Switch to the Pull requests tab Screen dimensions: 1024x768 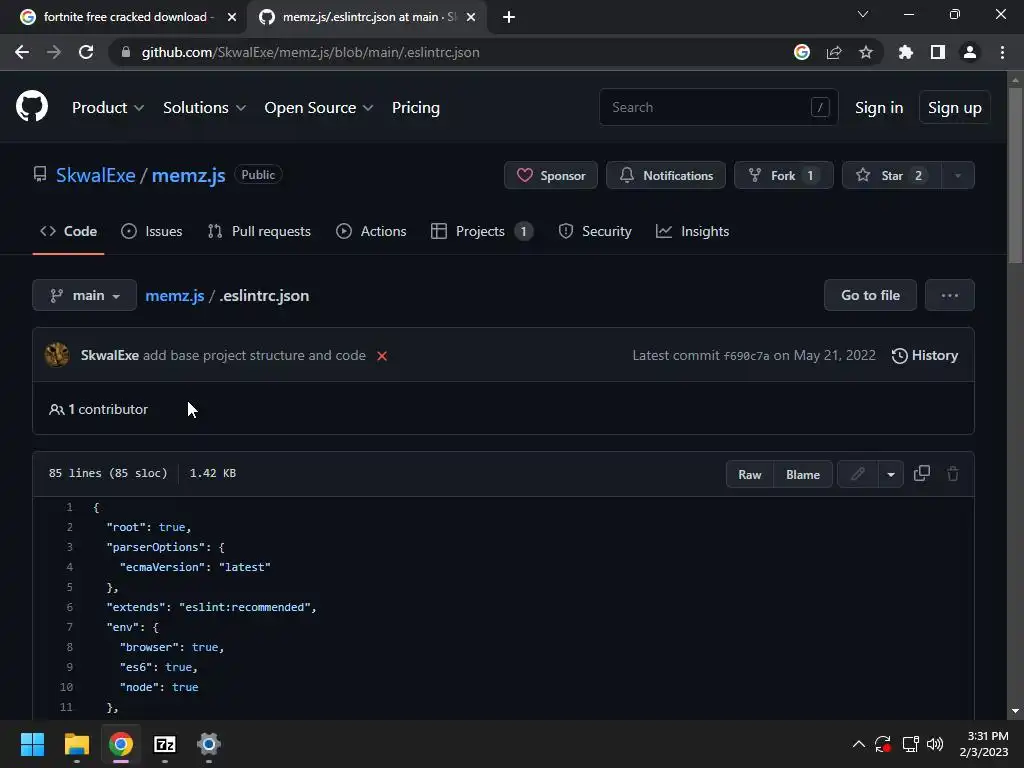[x=259, y=231]
